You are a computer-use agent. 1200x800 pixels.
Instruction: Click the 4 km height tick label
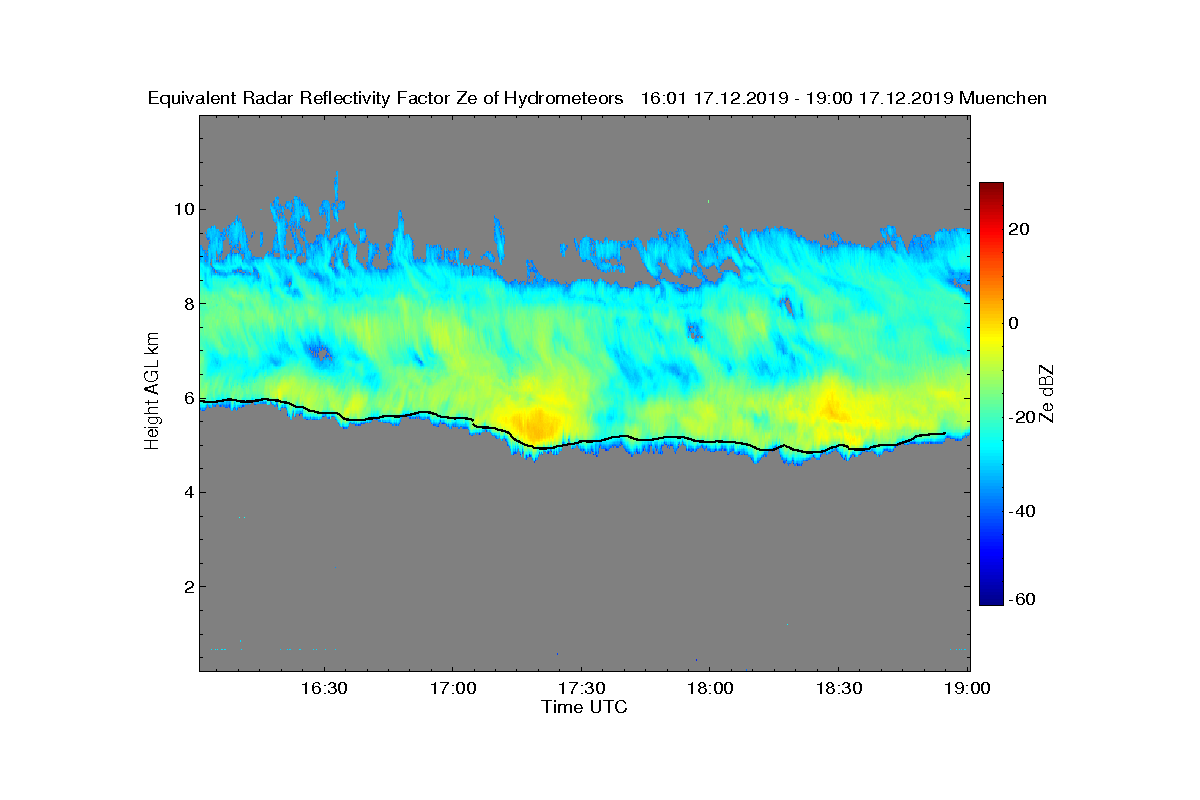click(188, 492)
